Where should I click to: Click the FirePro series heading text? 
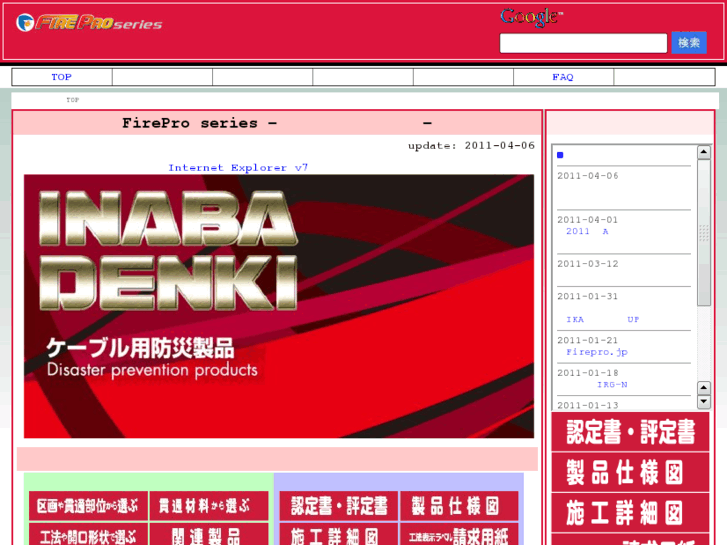(x=277, y=123)
